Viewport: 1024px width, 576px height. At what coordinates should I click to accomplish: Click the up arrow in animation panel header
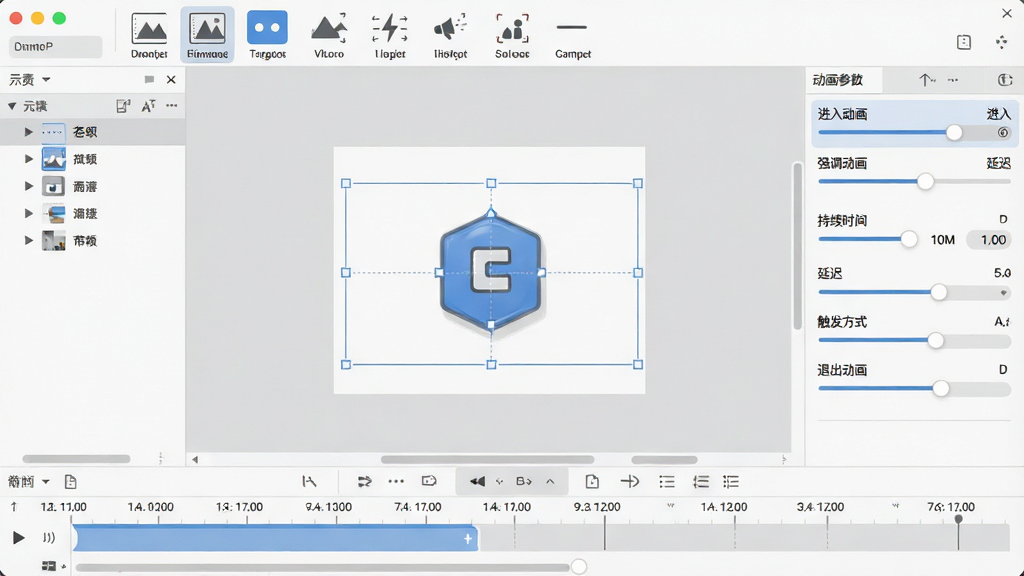(x=926, y=80)
